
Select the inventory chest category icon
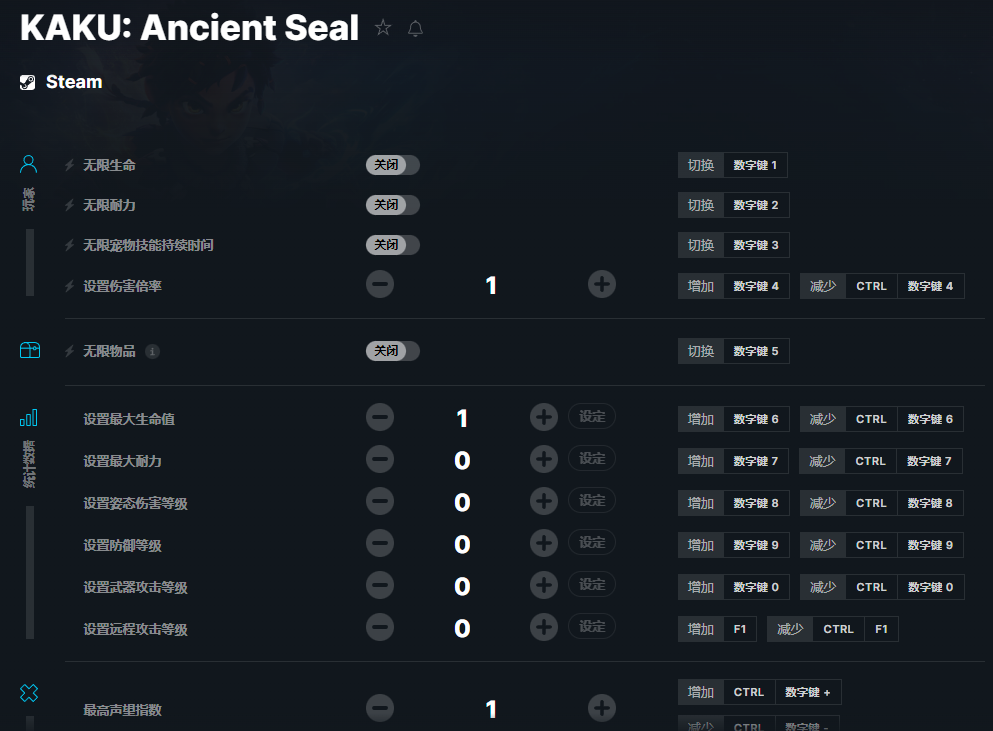tap(30, 350)
